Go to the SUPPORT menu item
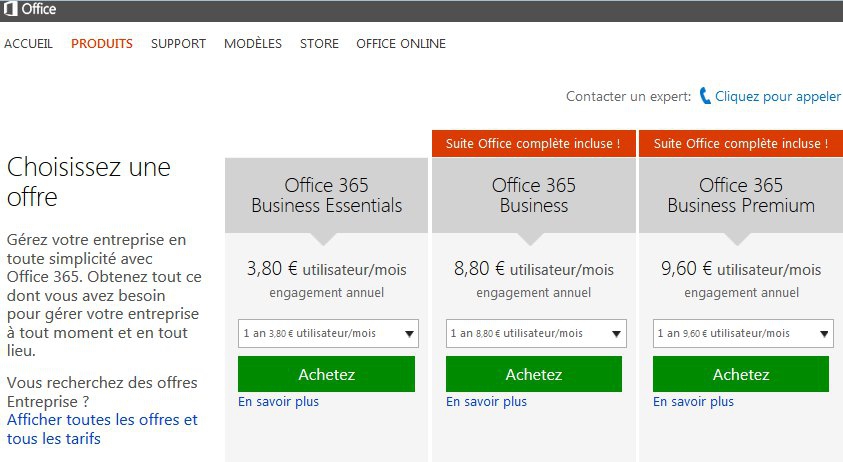This screenshot has height=462, width=843. [178, 44]
